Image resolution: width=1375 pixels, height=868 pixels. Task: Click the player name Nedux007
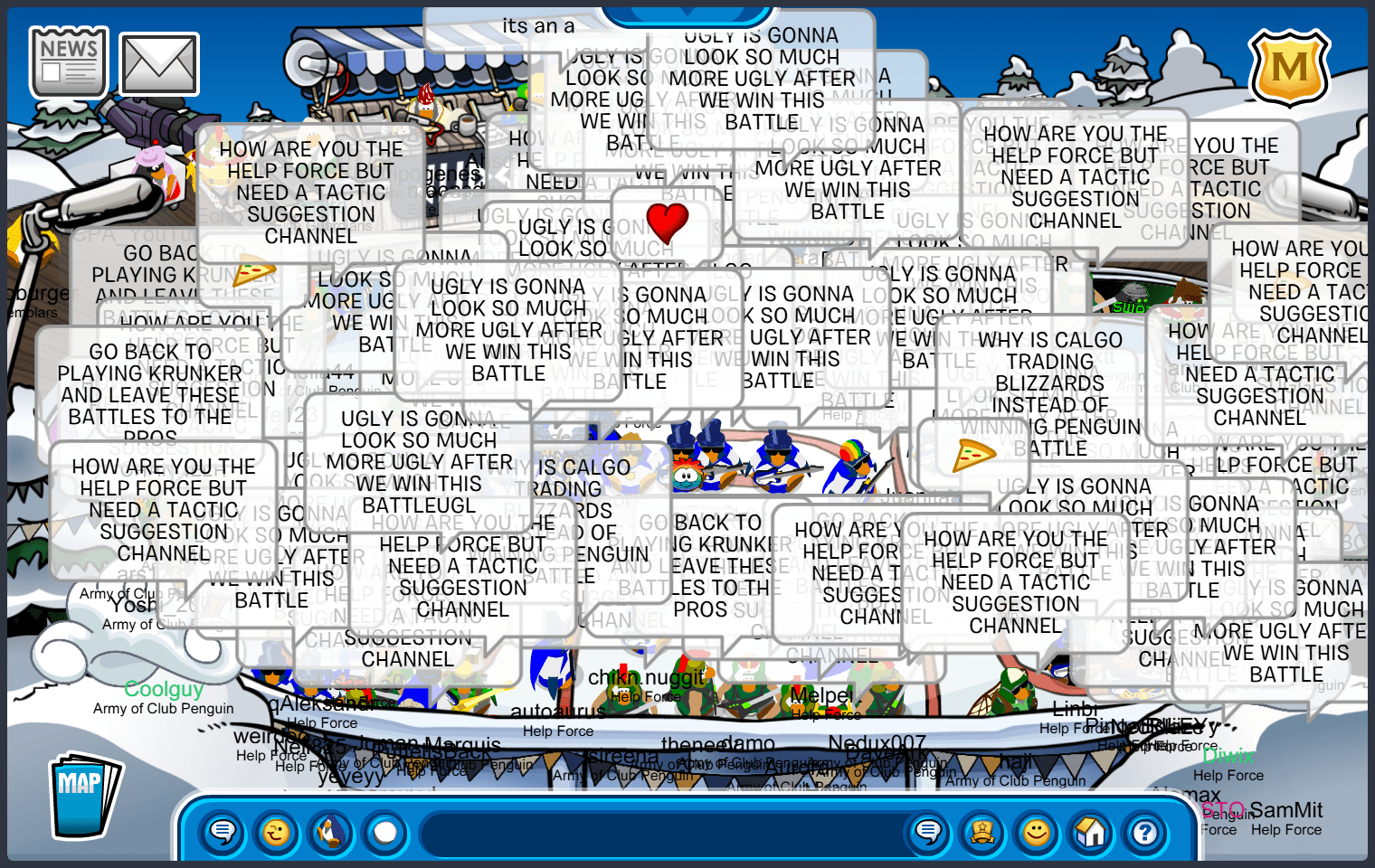877,743
